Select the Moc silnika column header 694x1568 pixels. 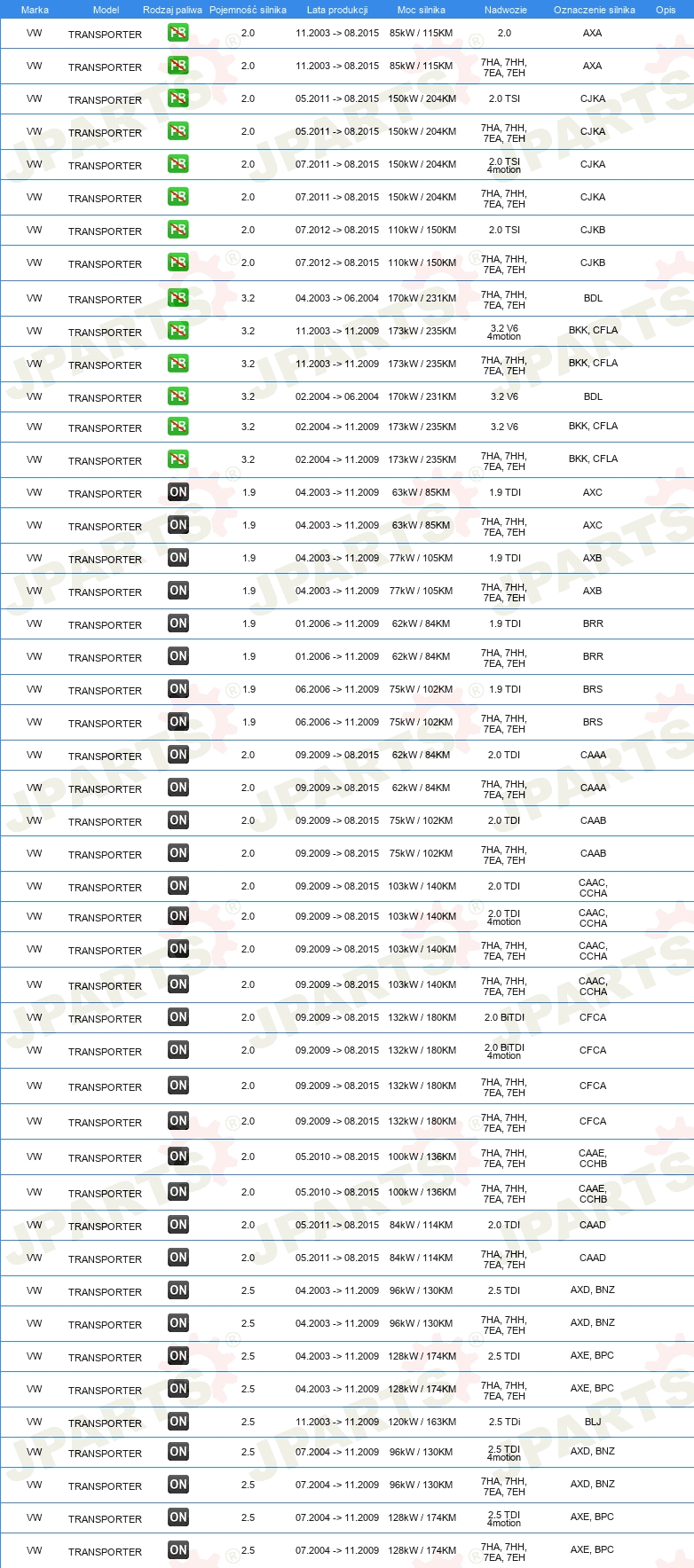pyautogui.click(x=422, y=10)
